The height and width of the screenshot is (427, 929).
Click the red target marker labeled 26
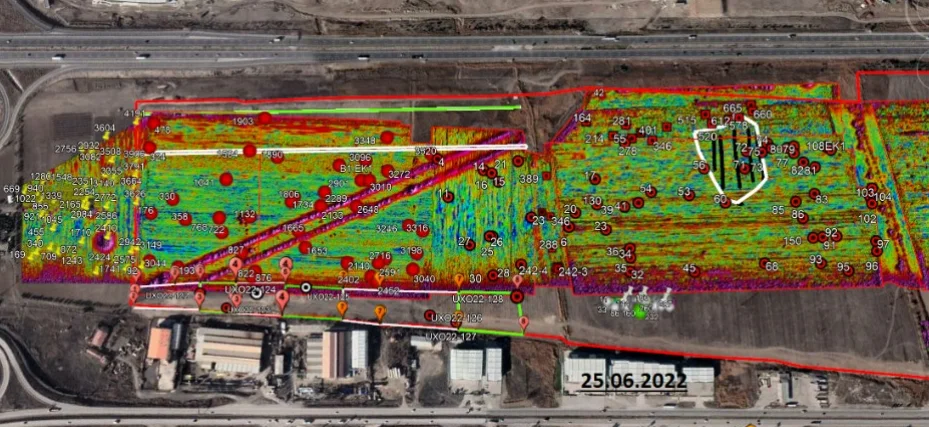491,237
